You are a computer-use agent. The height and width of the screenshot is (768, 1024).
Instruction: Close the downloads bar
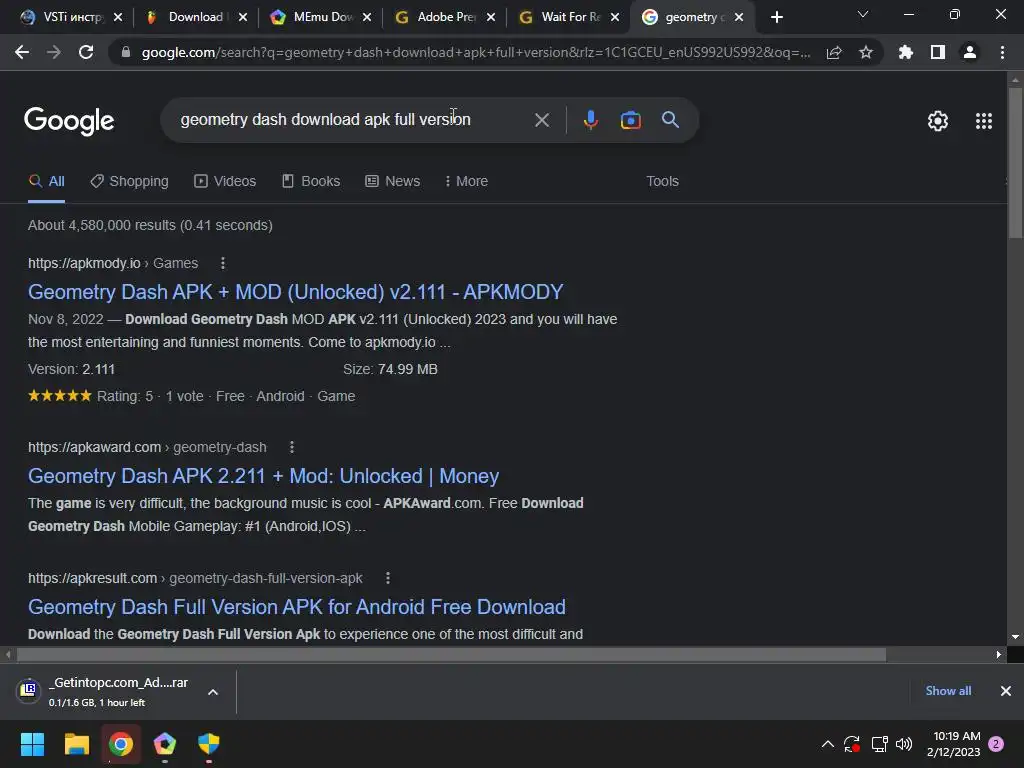point(1006,691)
